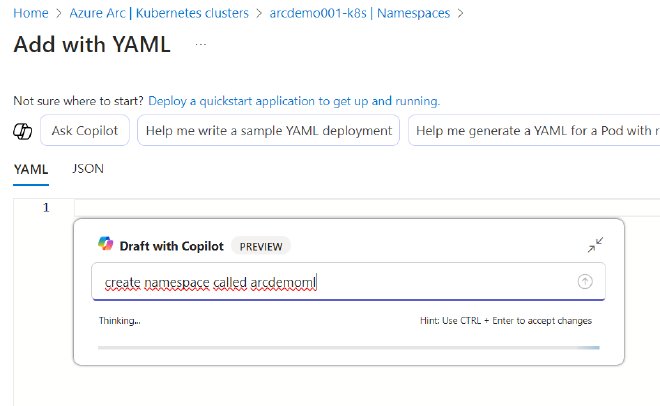This screenshot has height=406, width=660.
Task: Submit the Copilot prompt with arrow button
Action: [585, 281]
